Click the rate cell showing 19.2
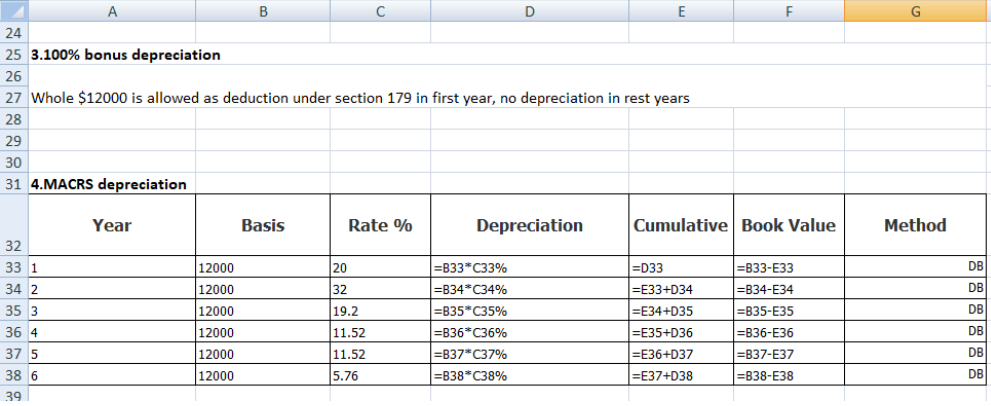 380,311
